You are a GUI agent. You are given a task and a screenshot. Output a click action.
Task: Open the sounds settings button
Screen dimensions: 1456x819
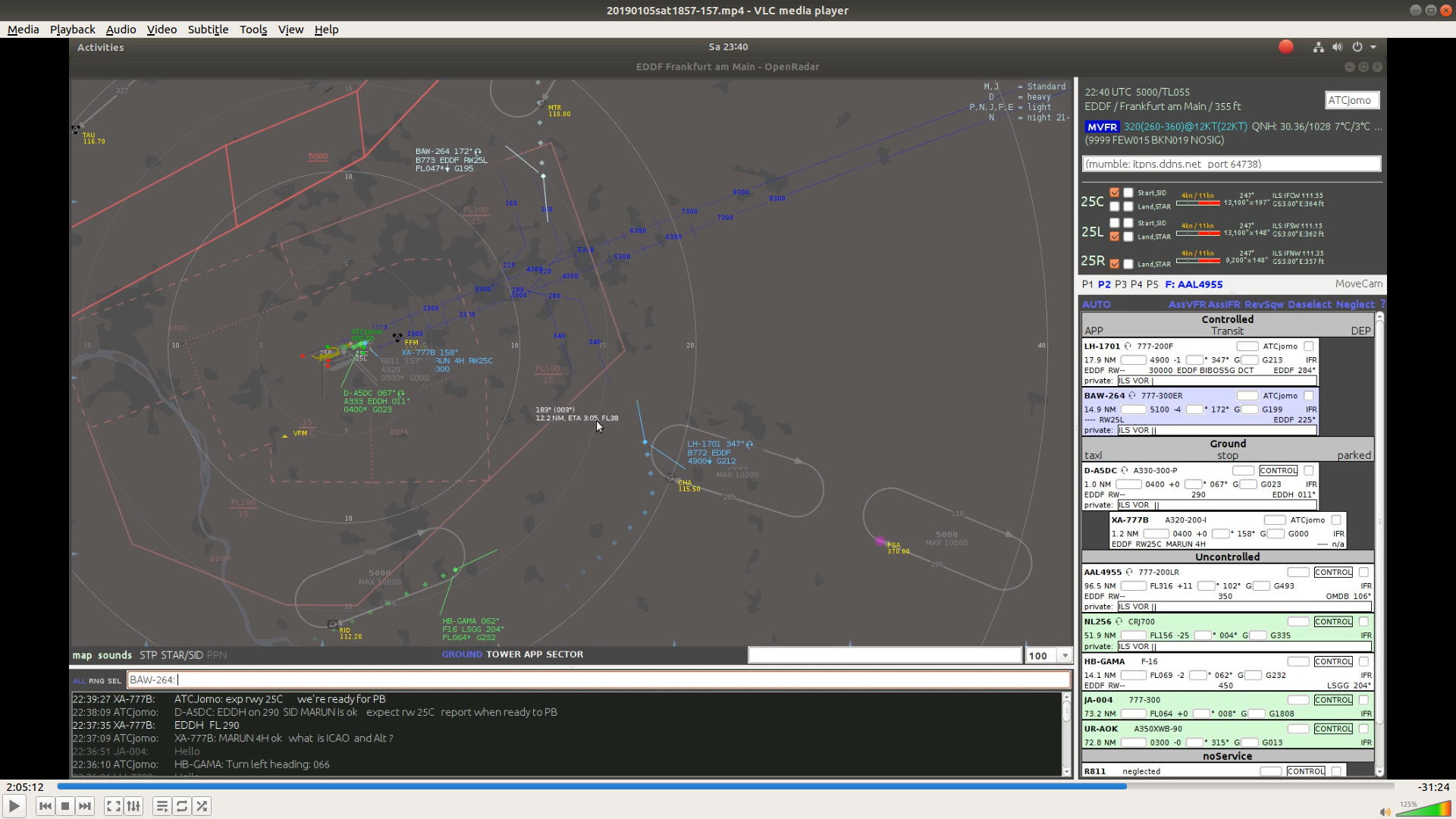(x=115, y=655)
